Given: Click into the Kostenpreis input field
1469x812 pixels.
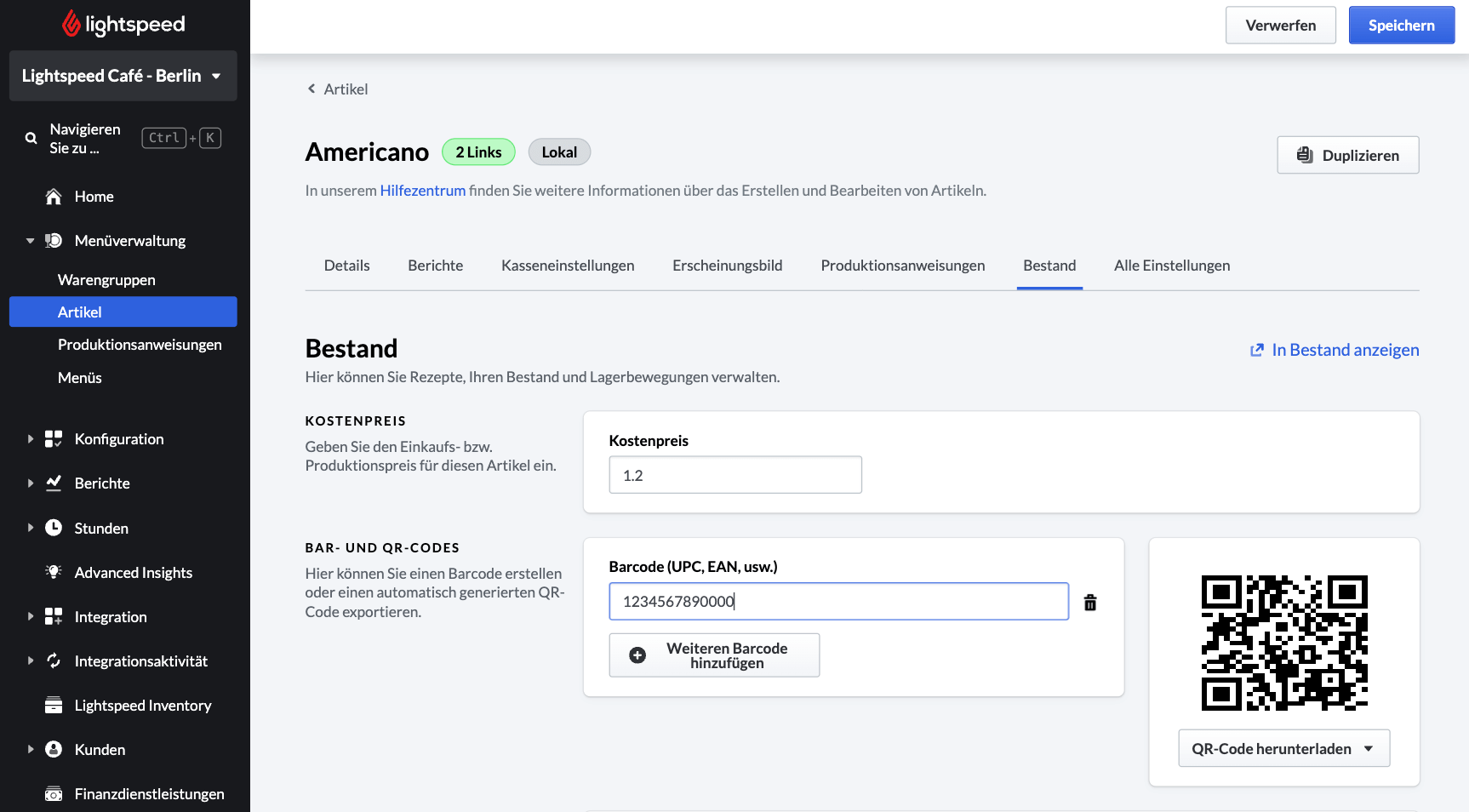Looking at the screenshot, I should (735, 475).
